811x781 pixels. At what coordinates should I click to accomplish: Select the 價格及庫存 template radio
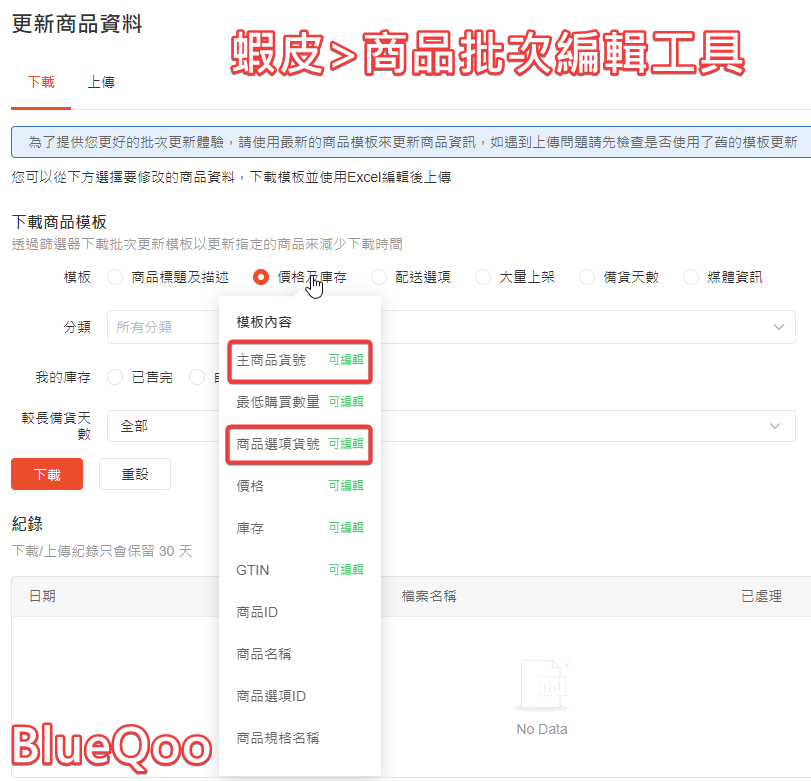pos(261,277)
